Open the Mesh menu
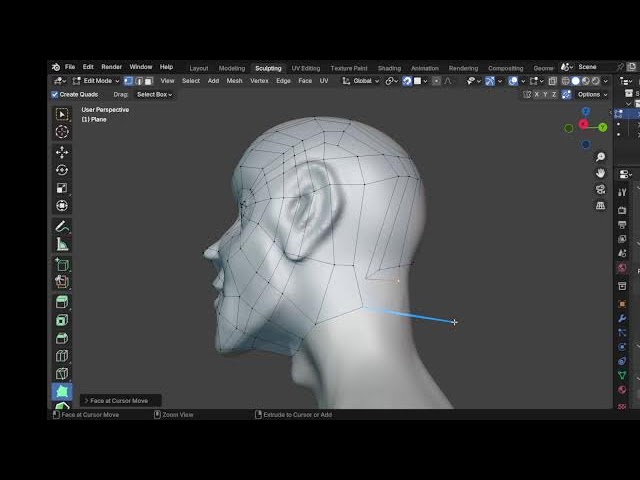640x480 pixels. [x=234, y=81]
